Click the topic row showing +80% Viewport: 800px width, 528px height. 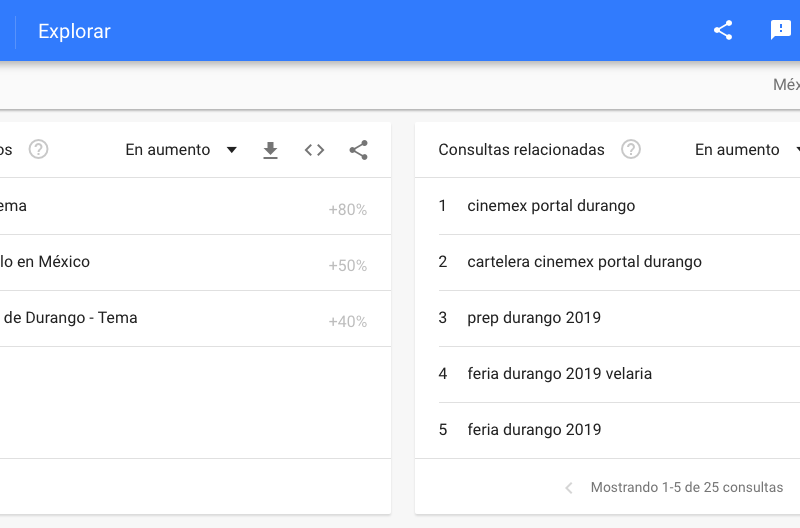(180, 207)
